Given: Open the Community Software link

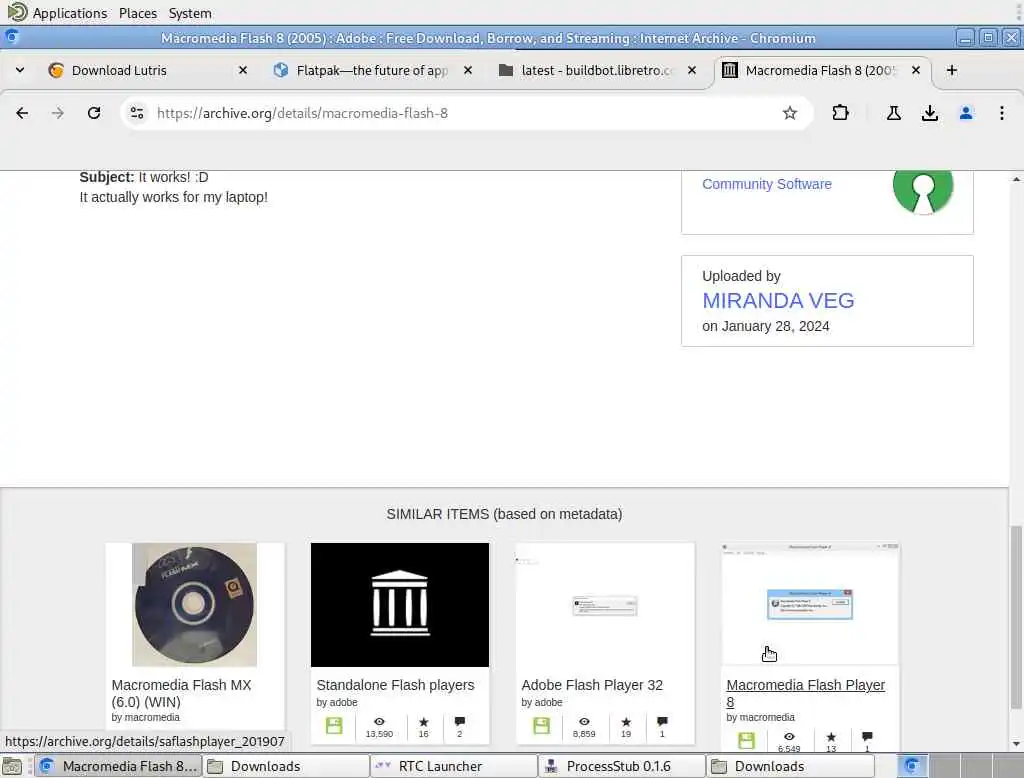Looking at the screenshot, I should 767,184.
